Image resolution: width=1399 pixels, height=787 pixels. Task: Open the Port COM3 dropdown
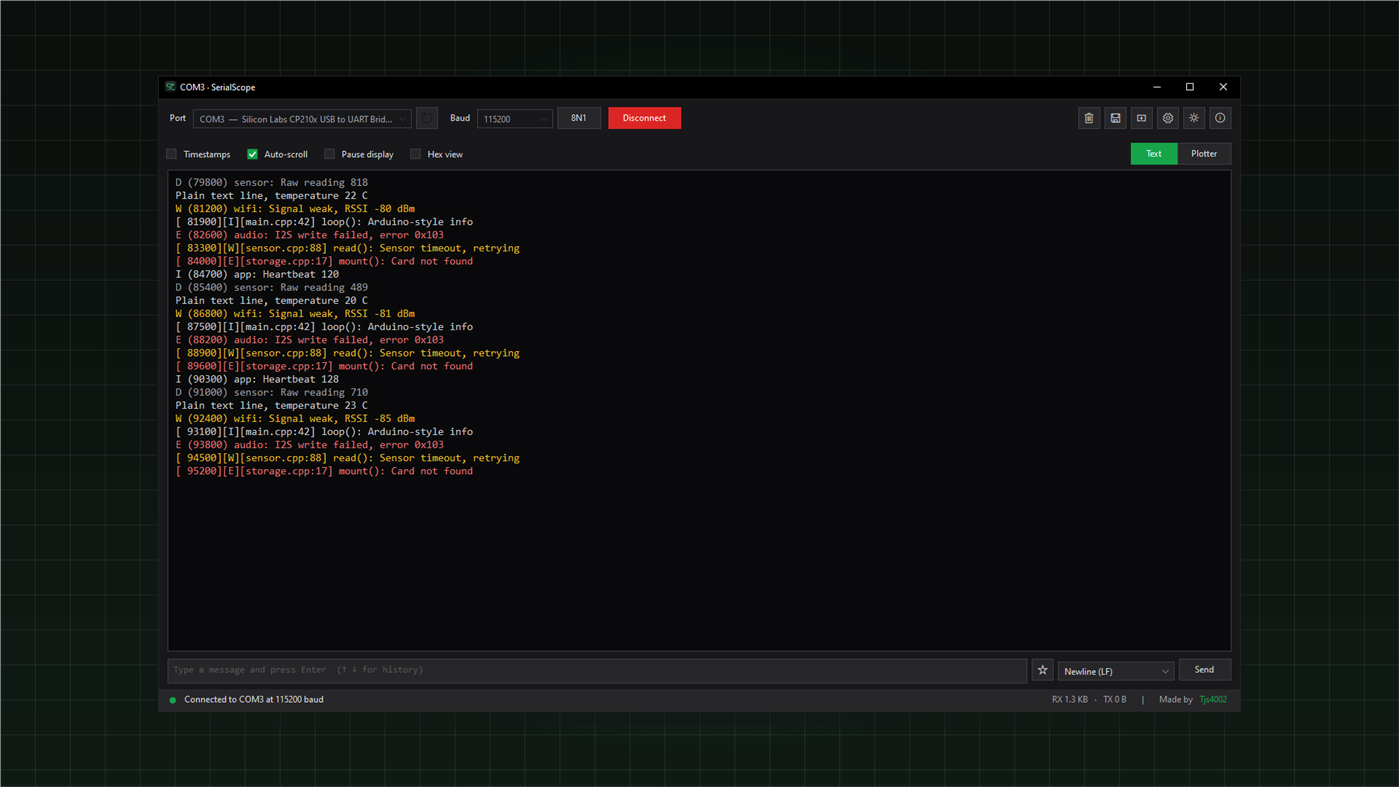click(x=302, y=118)
